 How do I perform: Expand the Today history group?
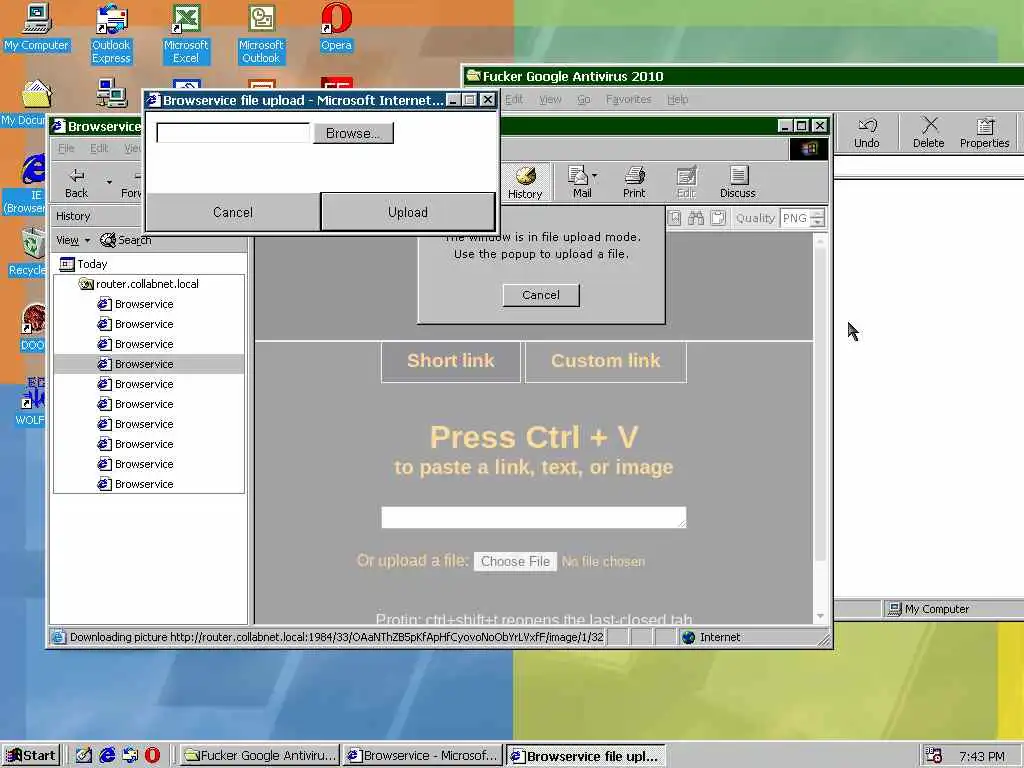pos(83,264)
